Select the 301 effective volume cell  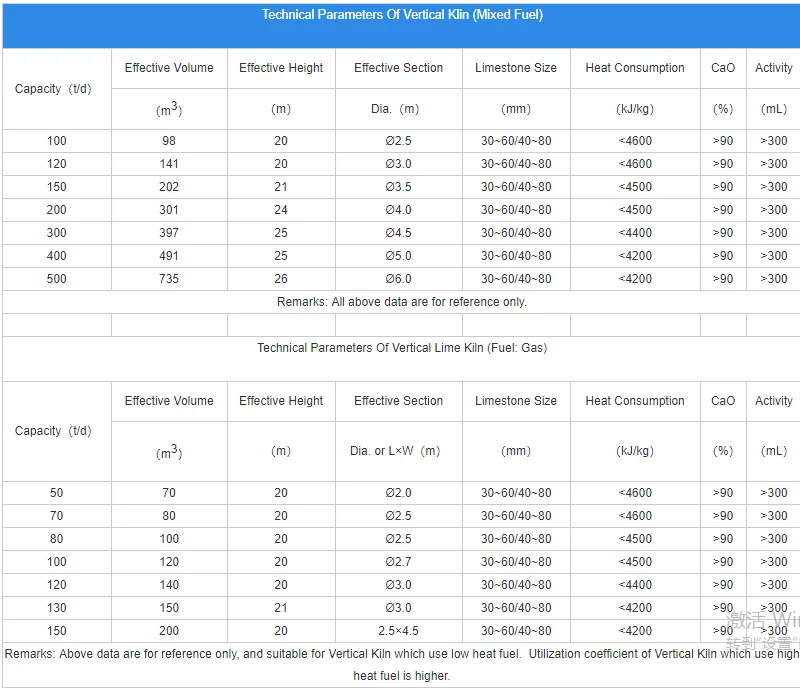pyautogui.click(x=169, y=210)
